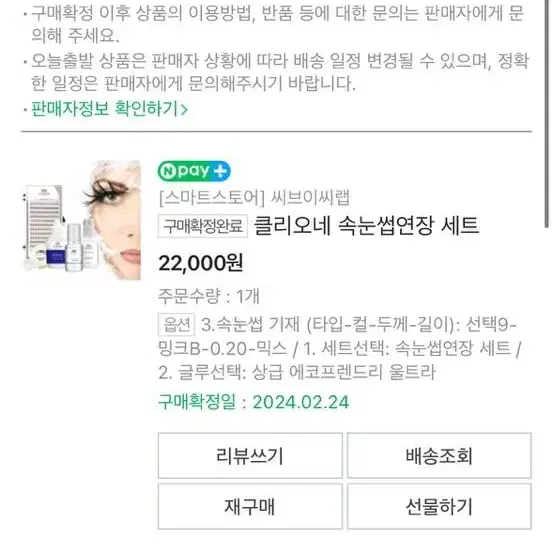The height and width of the screenshot is (553, 553).
Task: Click the green N logo in the pay badge
Action: point(168,171)
